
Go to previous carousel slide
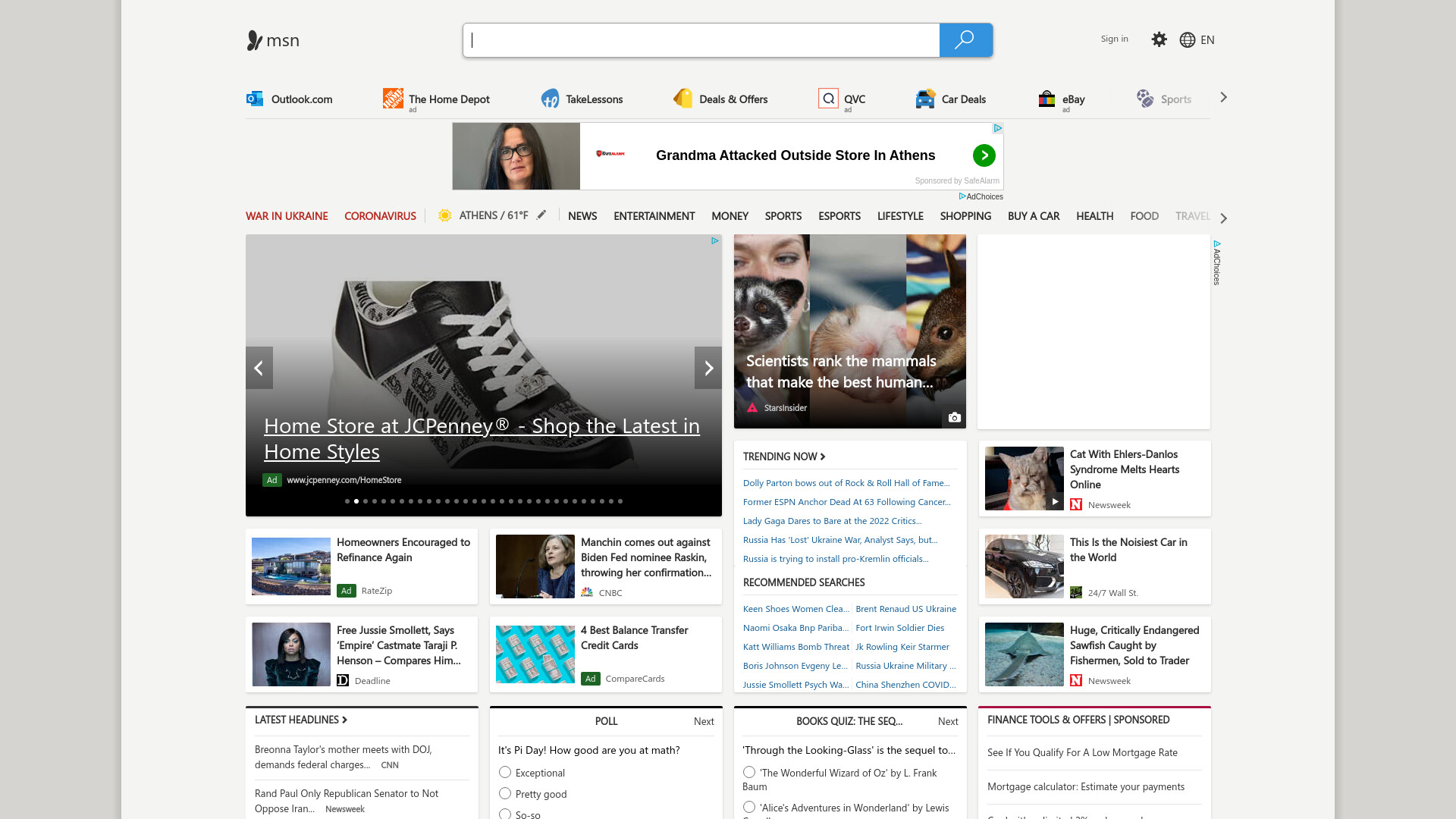(x=259, y=368)
